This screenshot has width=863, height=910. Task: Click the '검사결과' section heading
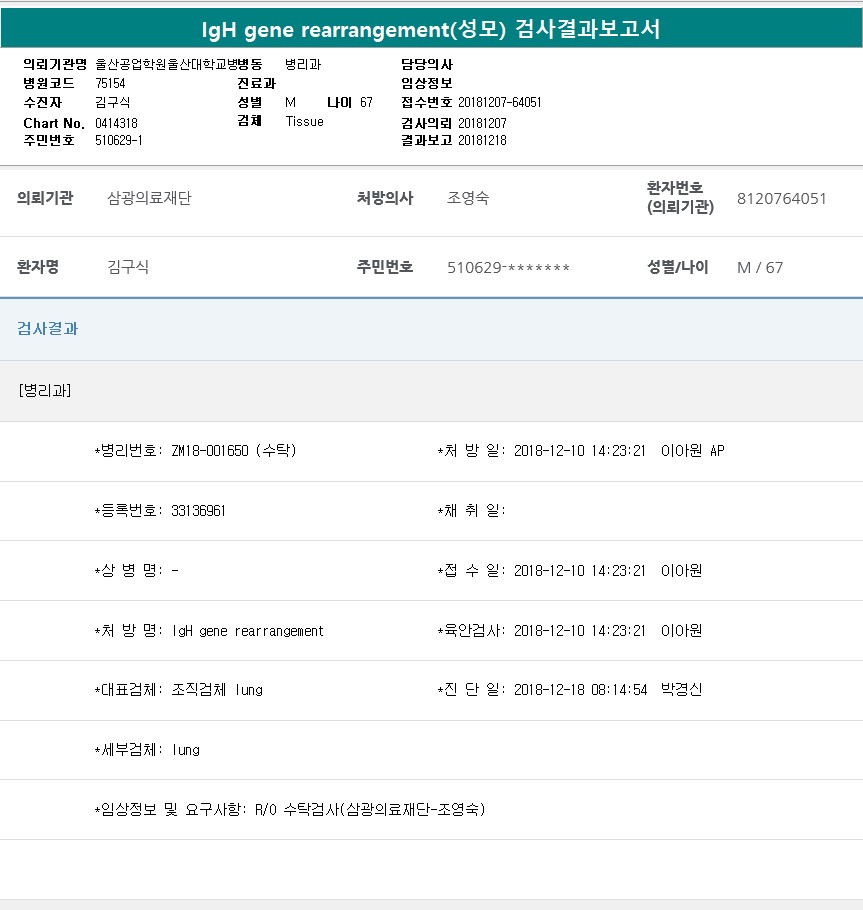click(x=48, y=328)
